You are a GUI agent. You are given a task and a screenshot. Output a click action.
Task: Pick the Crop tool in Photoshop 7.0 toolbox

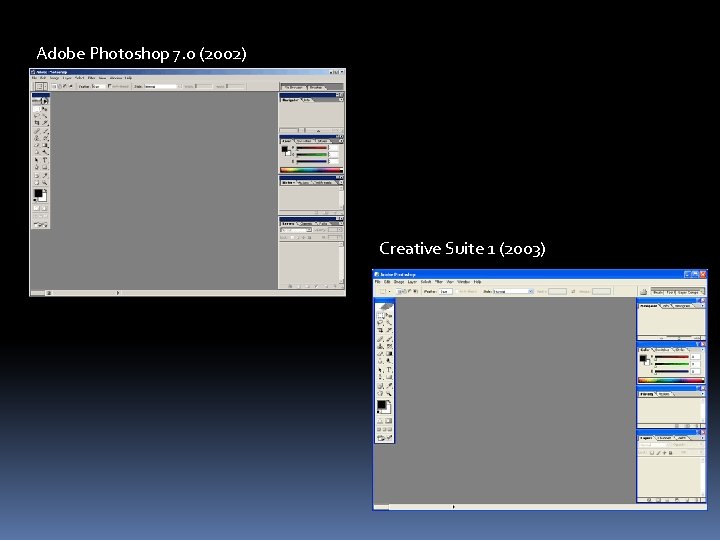pyautogui.click(x=36, y=123)
